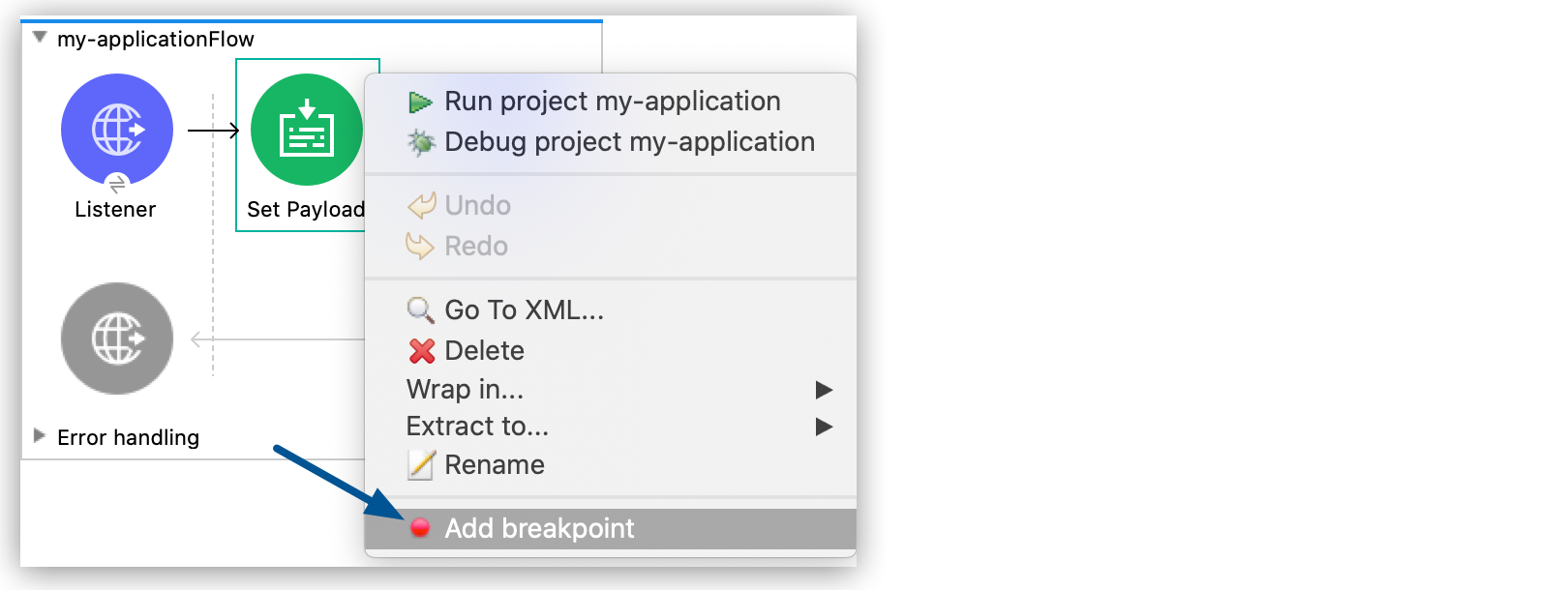Click the grayed-out HTTP connector icon

tap(117, 339)
